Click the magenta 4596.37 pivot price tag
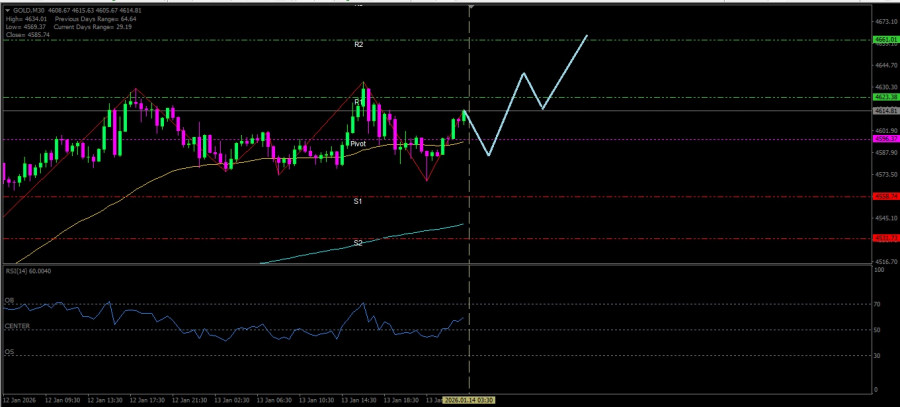 (x=883, y=139)
